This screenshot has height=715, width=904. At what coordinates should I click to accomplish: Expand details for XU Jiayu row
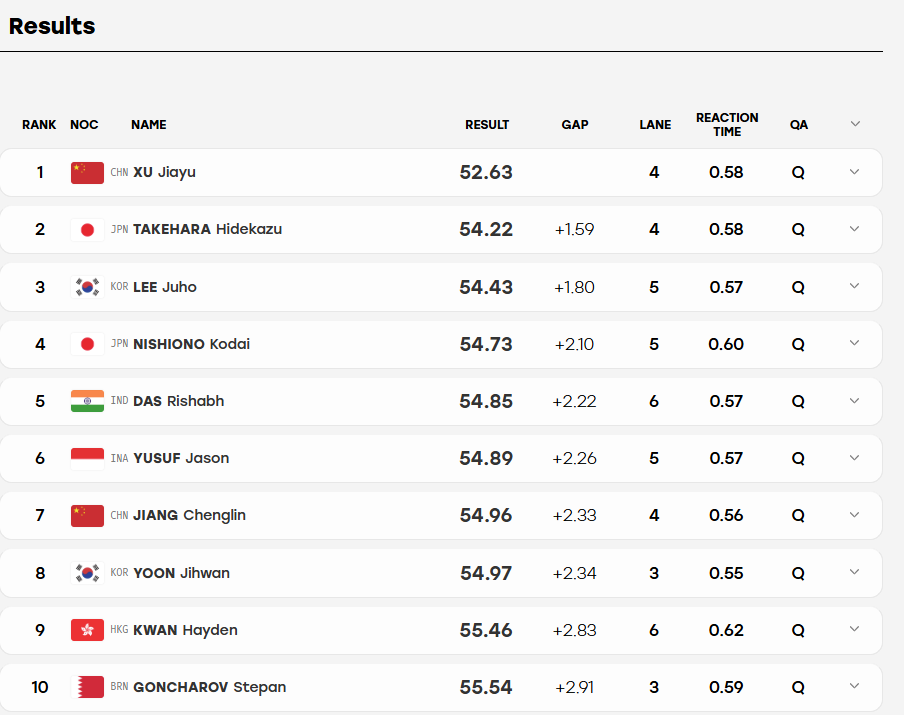point(854,172)
